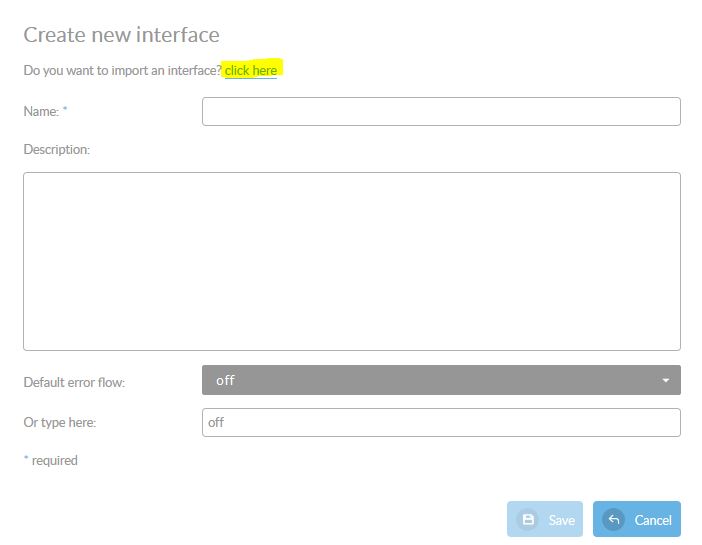The width and height of the screenshot is (702, 545).
Task: Select the 'off' value in the dropdown
Action: click(225, 381)
